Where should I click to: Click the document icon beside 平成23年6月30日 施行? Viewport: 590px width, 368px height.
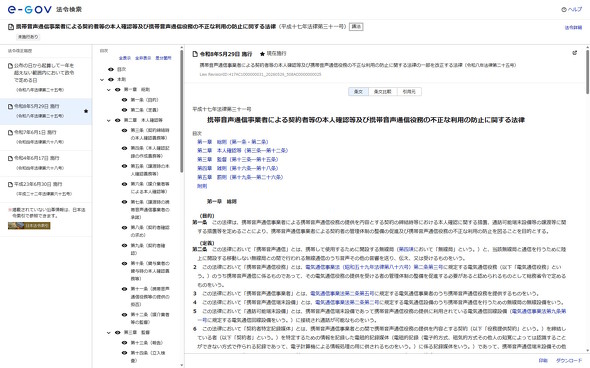pyautogui.click(x=11, y=184)
